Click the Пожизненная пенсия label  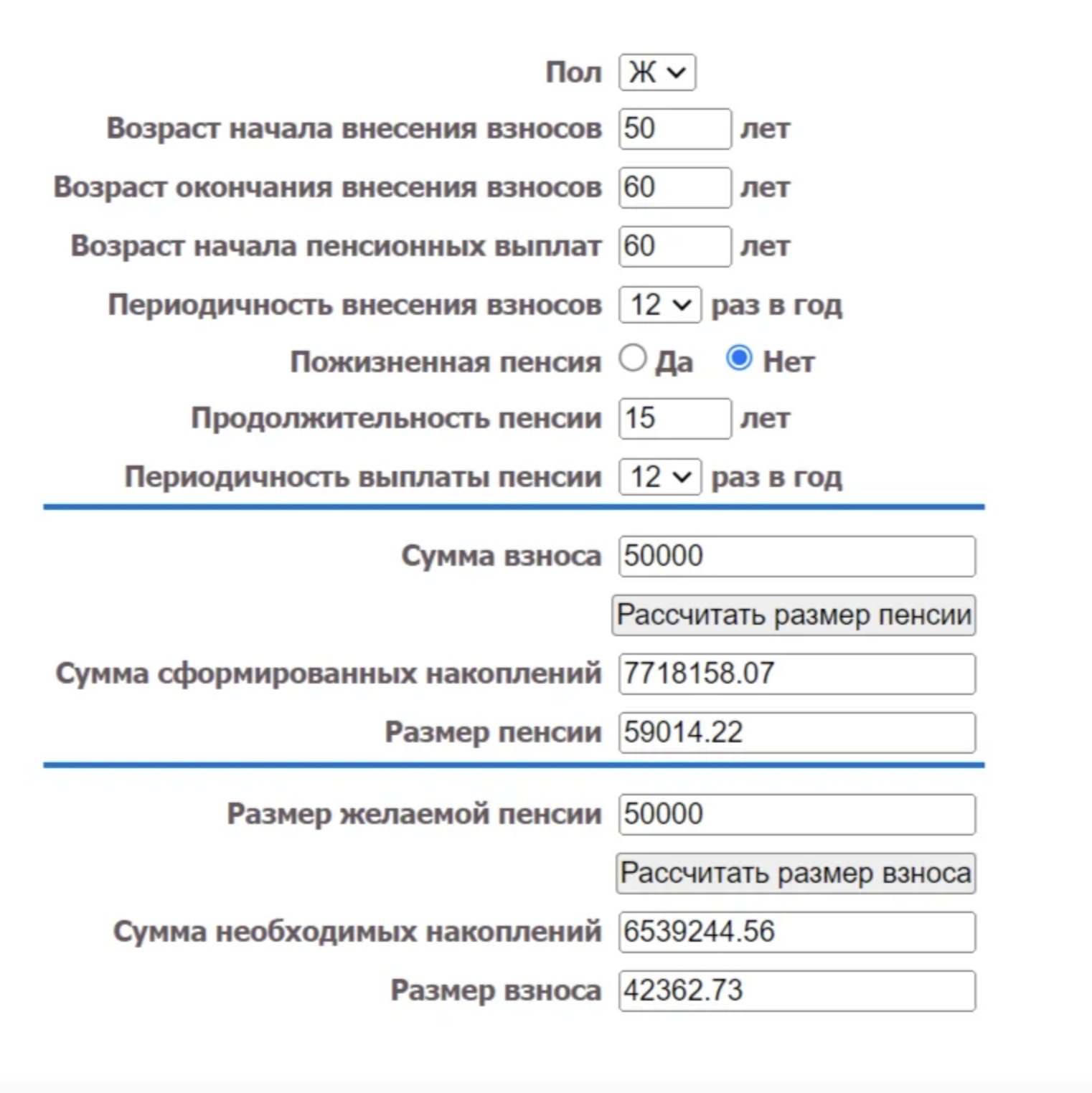coord(445,361)
